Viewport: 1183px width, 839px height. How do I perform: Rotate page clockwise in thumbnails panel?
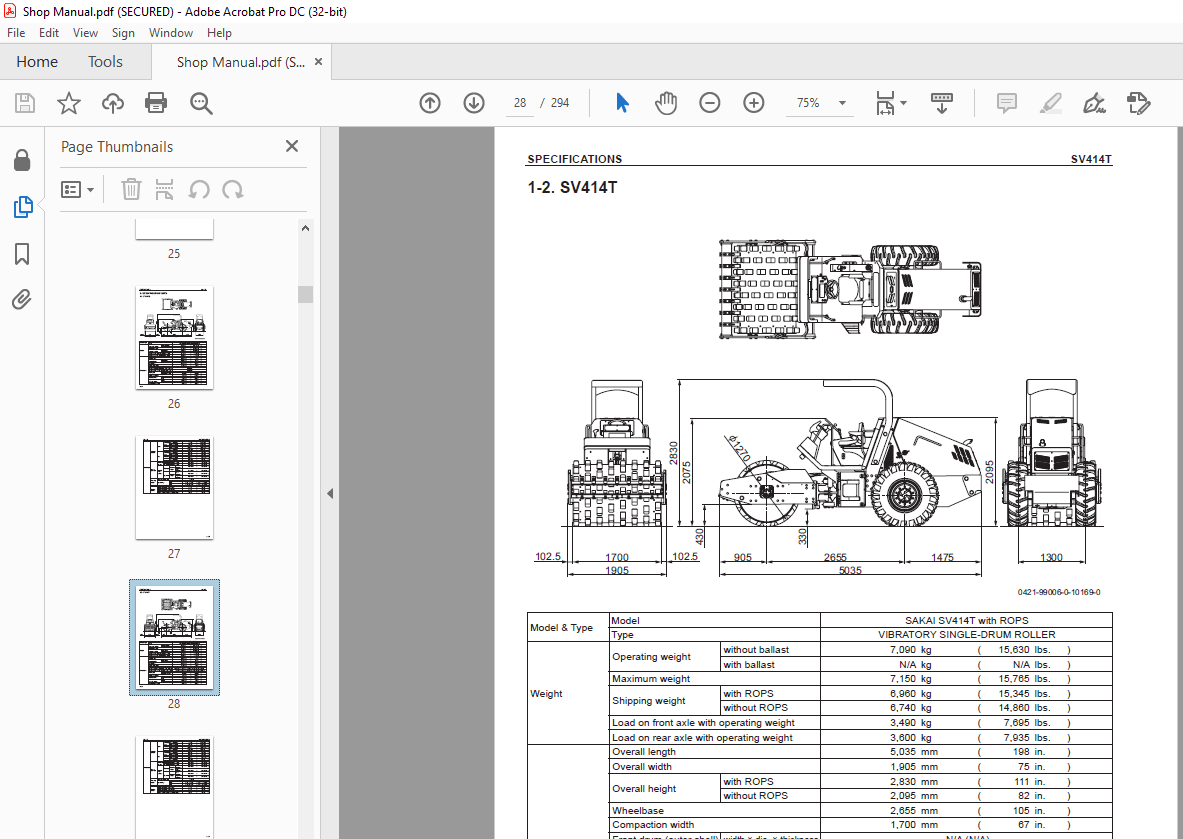(x=233, y=189)
